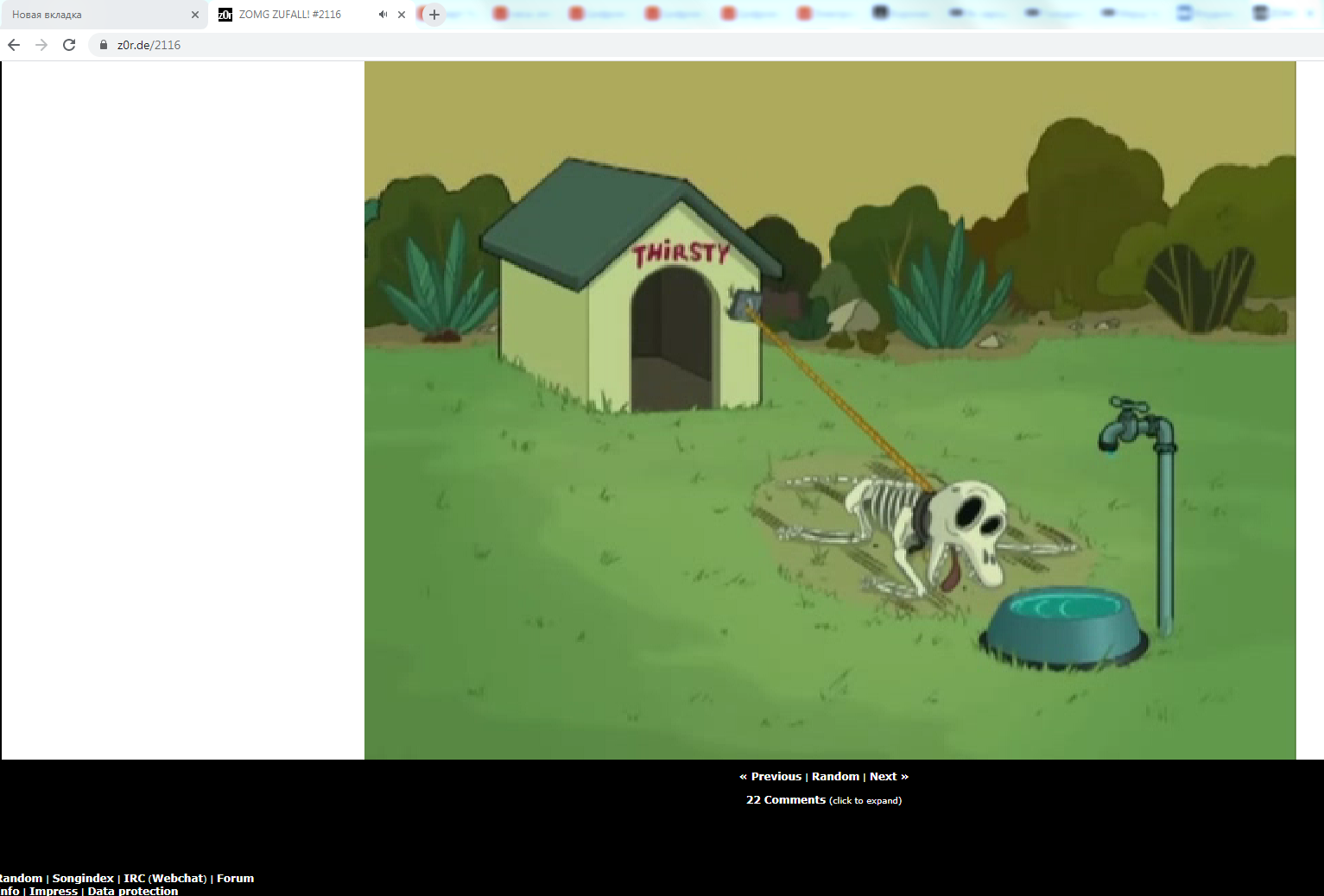Open the Previous loop link
Viewport: 1324px width, 896px height.
point(770,777)
